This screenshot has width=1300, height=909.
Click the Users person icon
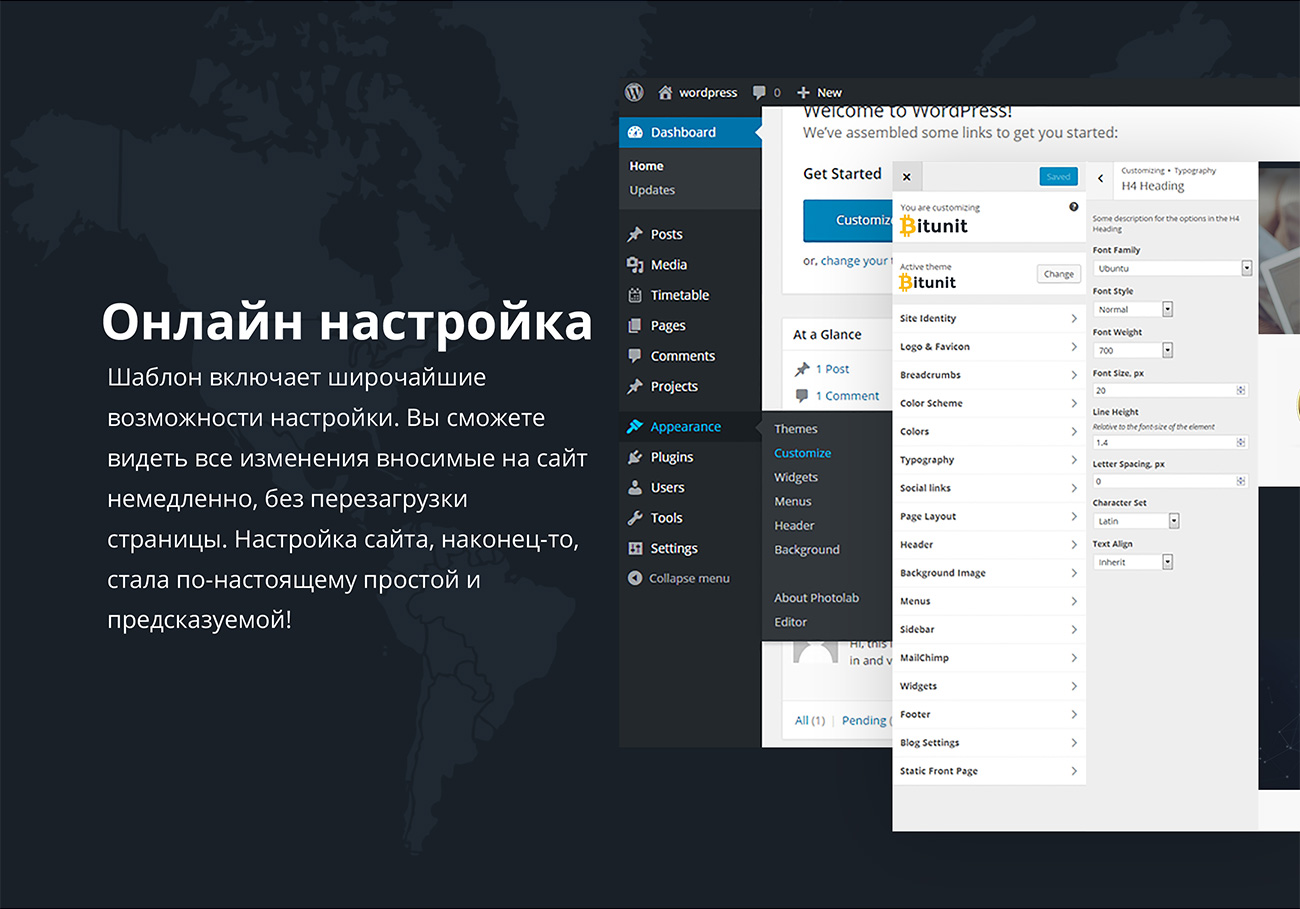pos(634,487)
